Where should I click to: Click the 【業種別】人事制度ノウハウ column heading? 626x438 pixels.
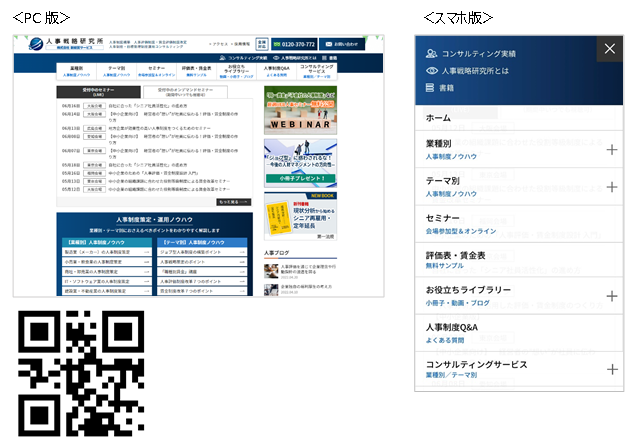coord(107,242)
